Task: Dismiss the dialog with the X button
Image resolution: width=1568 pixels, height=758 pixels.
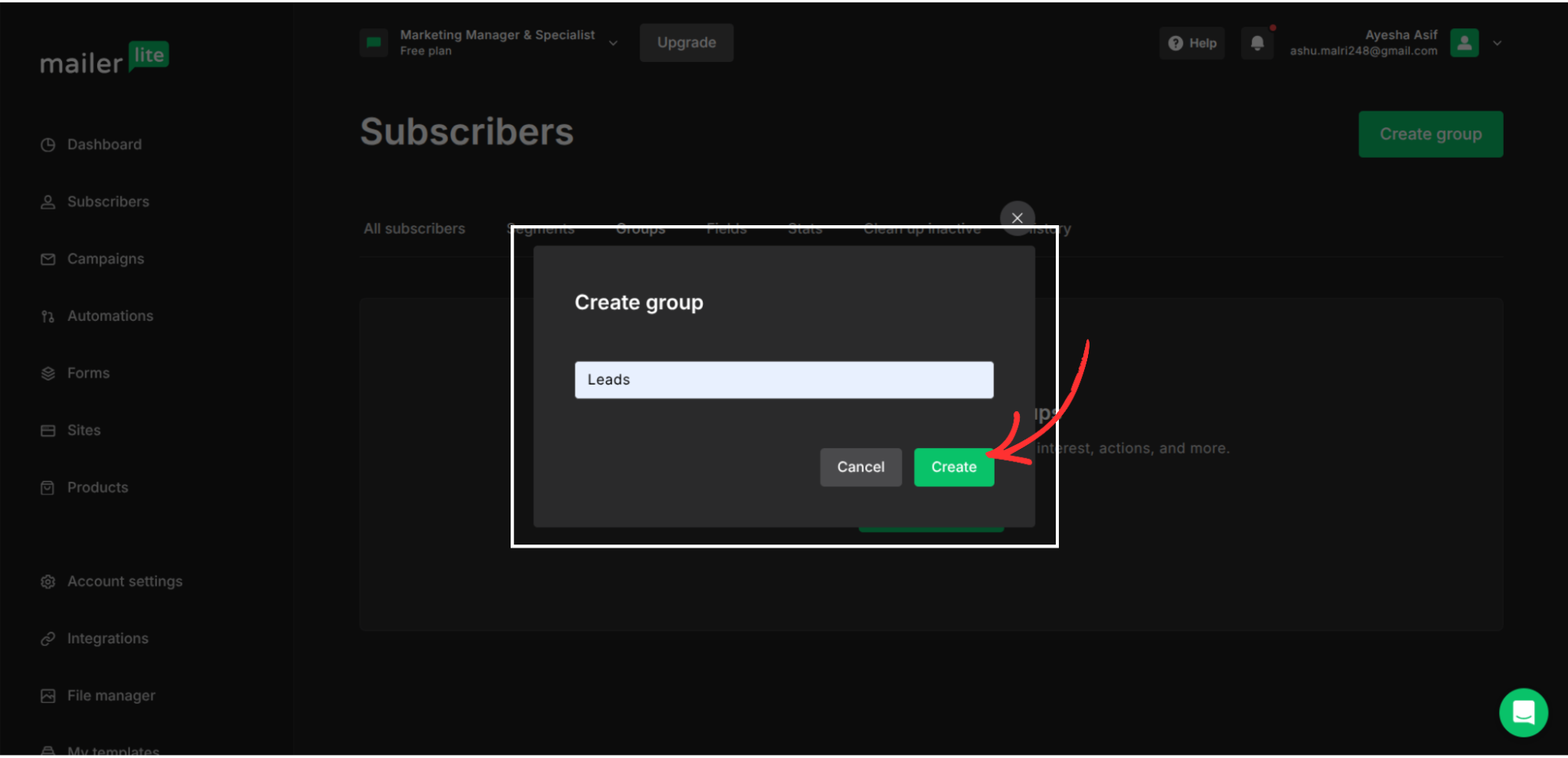Action: click(x=1017, y=218)
